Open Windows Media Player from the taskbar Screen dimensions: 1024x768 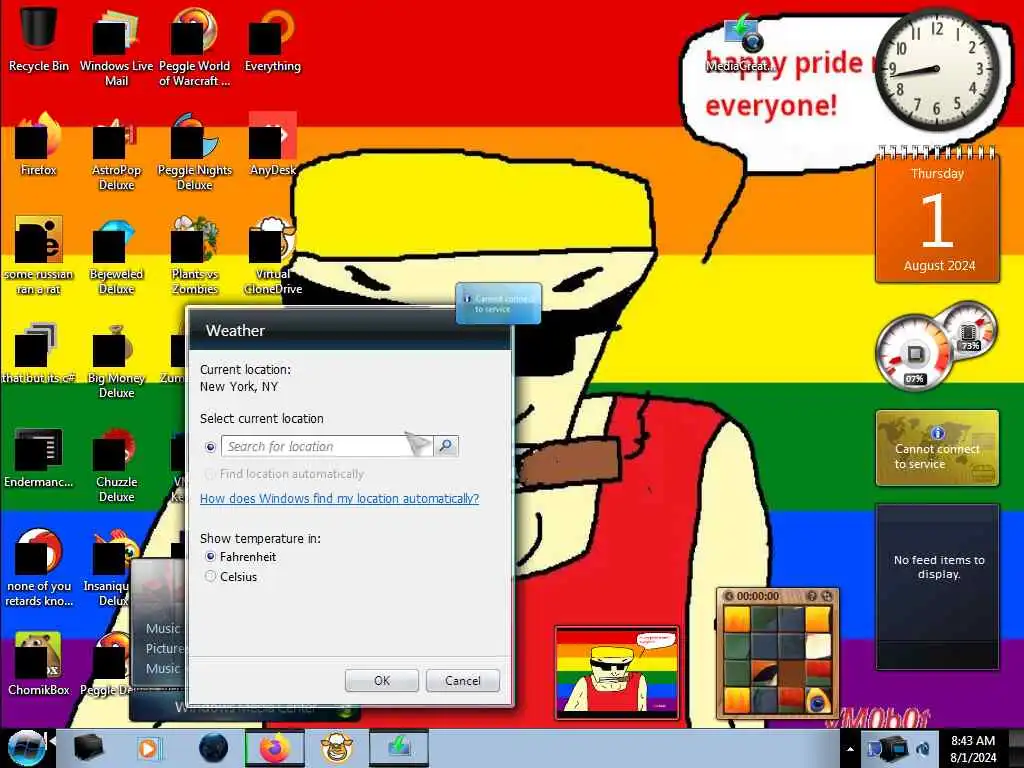click(x=148, y=748)
